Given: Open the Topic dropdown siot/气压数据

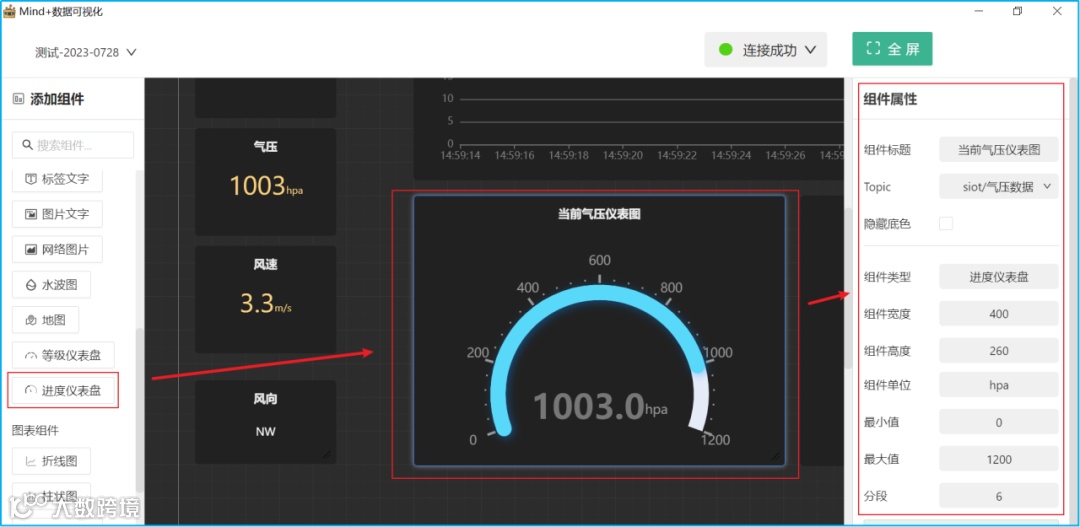Looking at the screenshot, I should [x=999, y=186].
